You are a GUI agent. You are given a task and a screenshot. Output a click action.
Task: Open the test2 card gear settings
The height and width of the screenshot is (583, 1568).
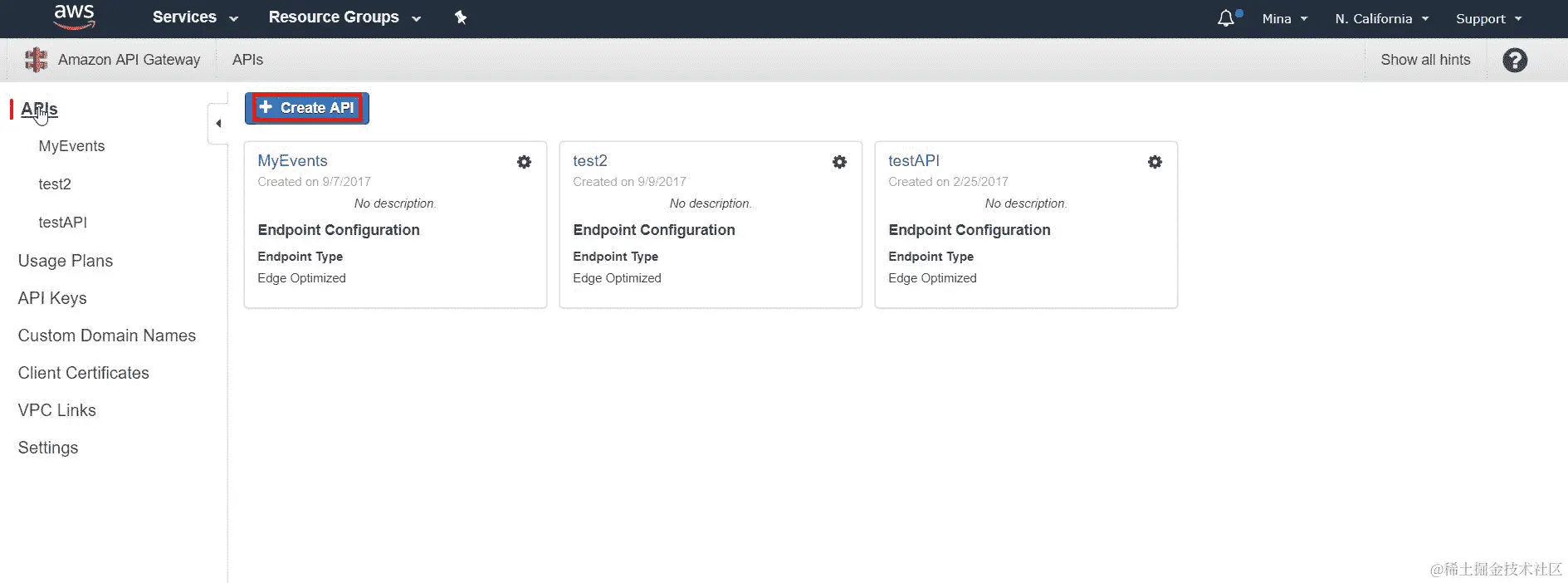pyautogui.click(x=840, y=162)
